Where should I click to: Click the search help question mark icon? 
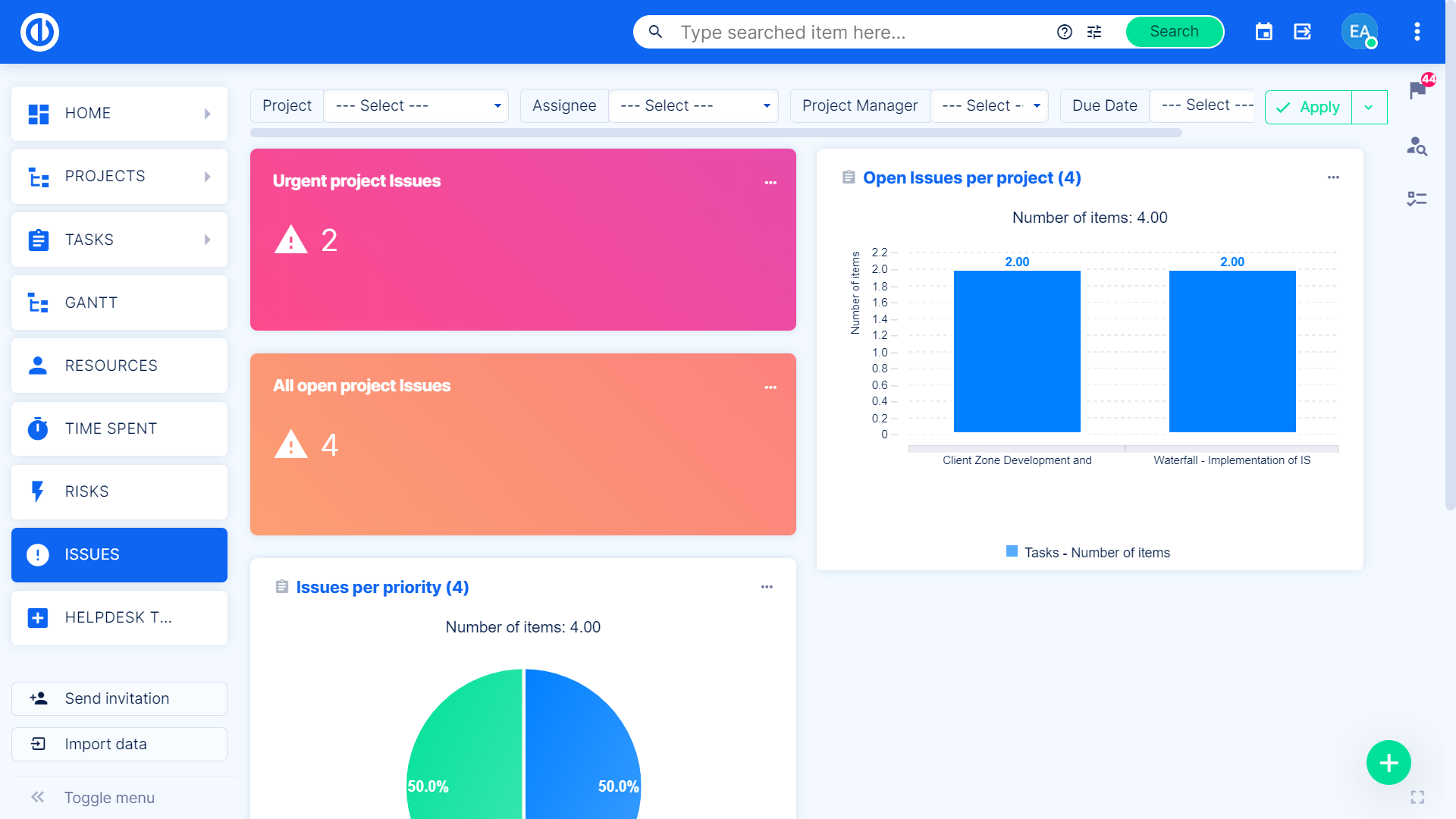[x=1065, y=32]
